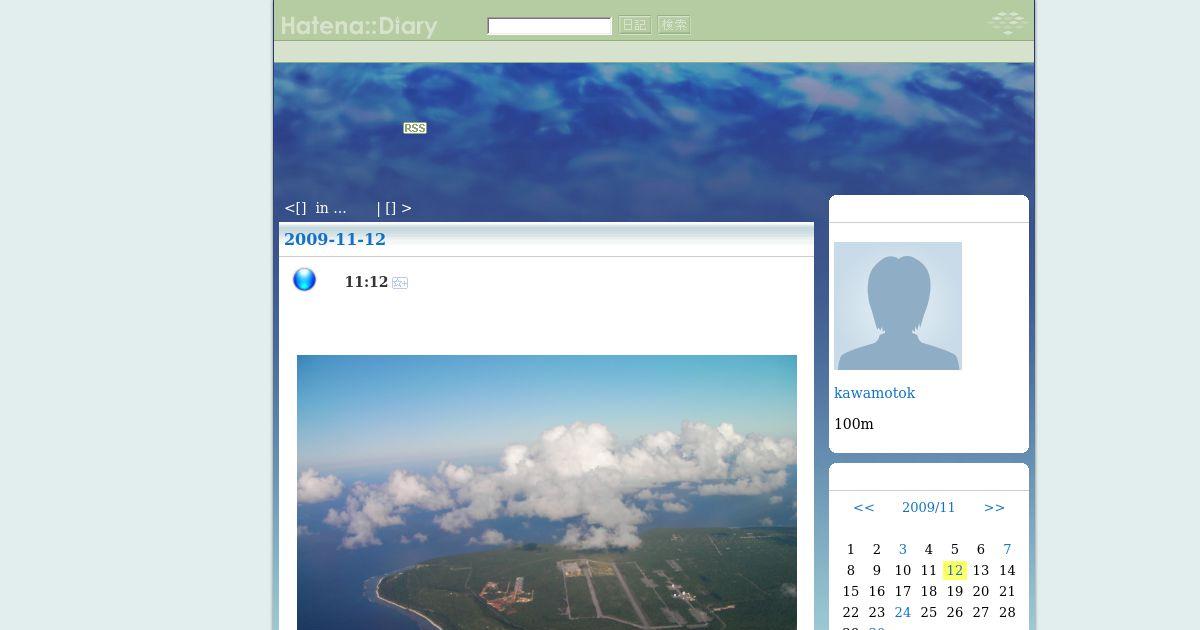Click the kawamotok profile avatar

tap(898, 306)
